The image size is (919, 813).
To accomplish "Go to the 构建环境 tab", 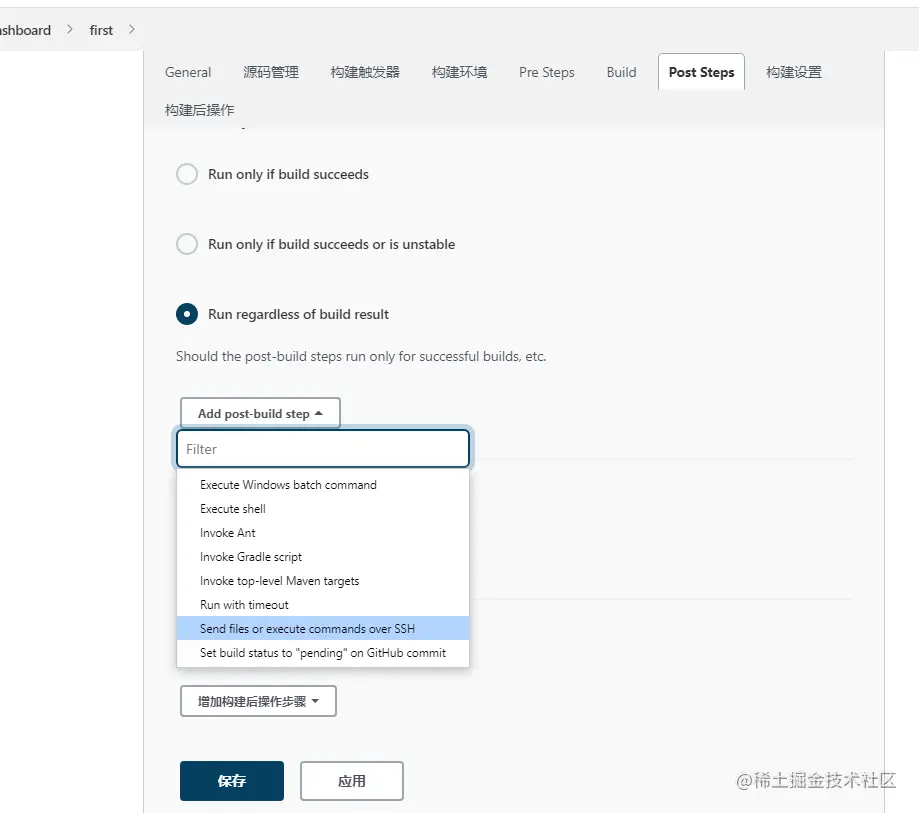I will tap(459, 72).
